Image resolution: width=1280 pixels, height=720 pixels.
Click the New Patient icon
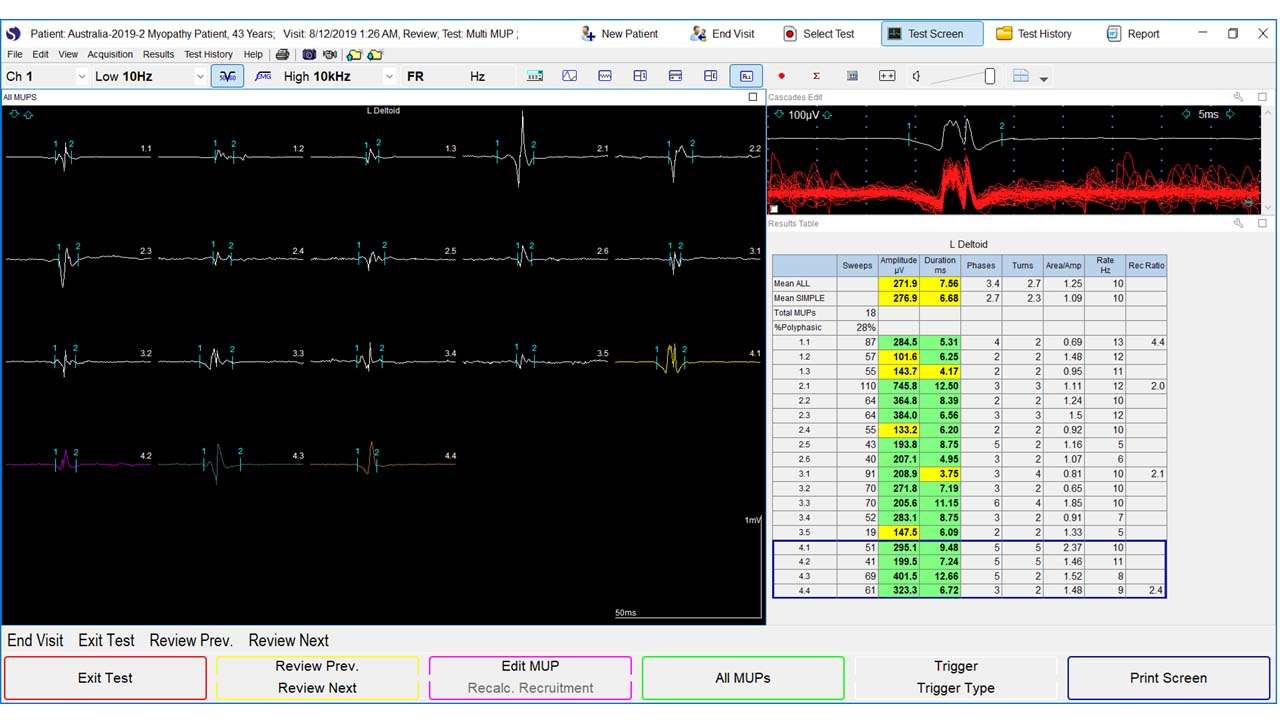(589, 34)
